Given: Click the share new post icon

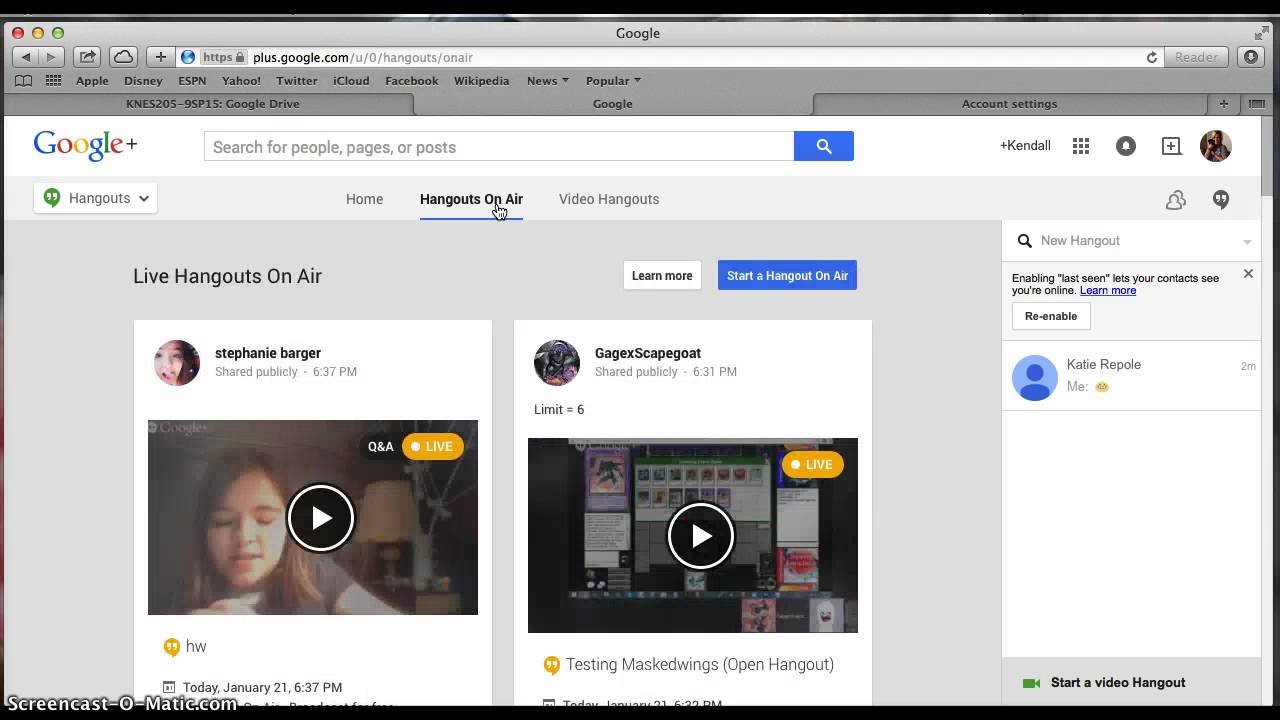Looking at the screenshot, I should pyautogui.click(x=1171, y=146).
